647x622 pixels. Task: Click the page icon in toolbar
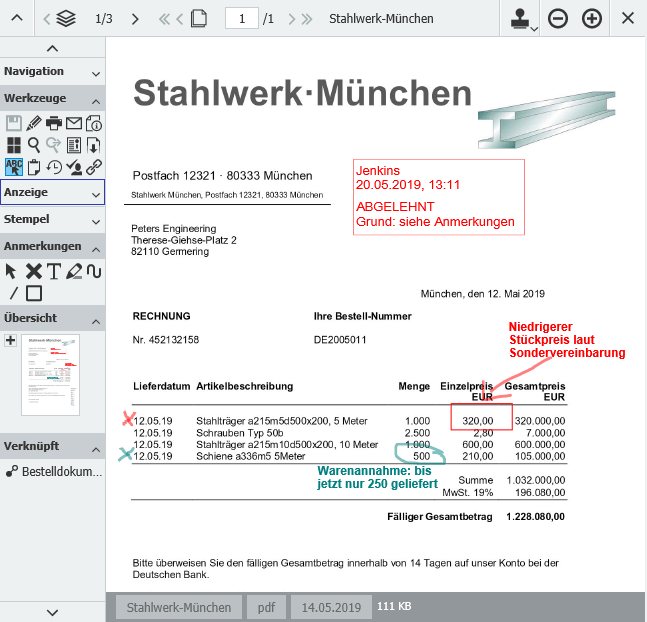(199, 19)
